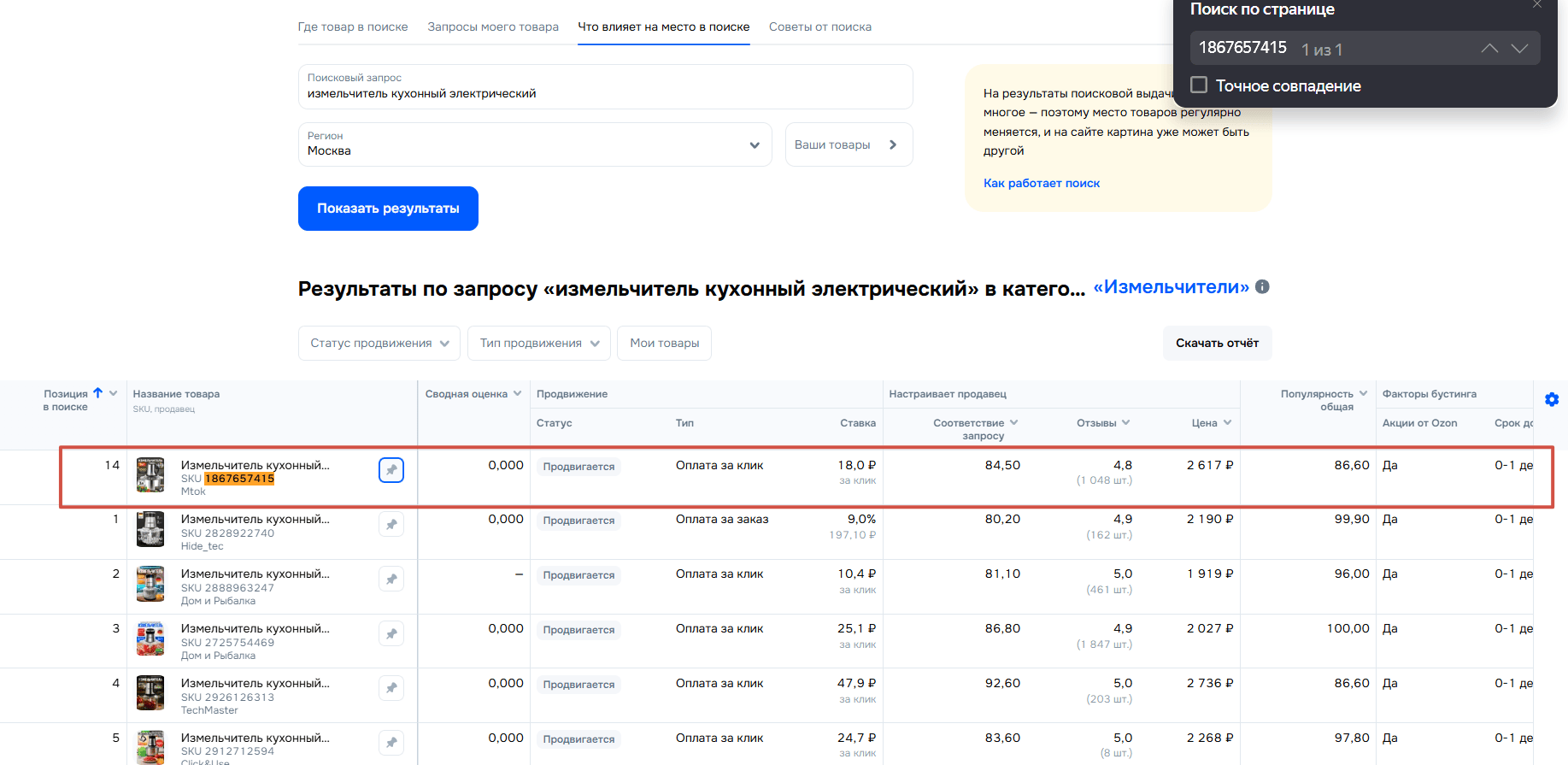Pin the TechMaster product row
Image resolution: width=1568 pixels, height=765 pixels.
(391, 688)
